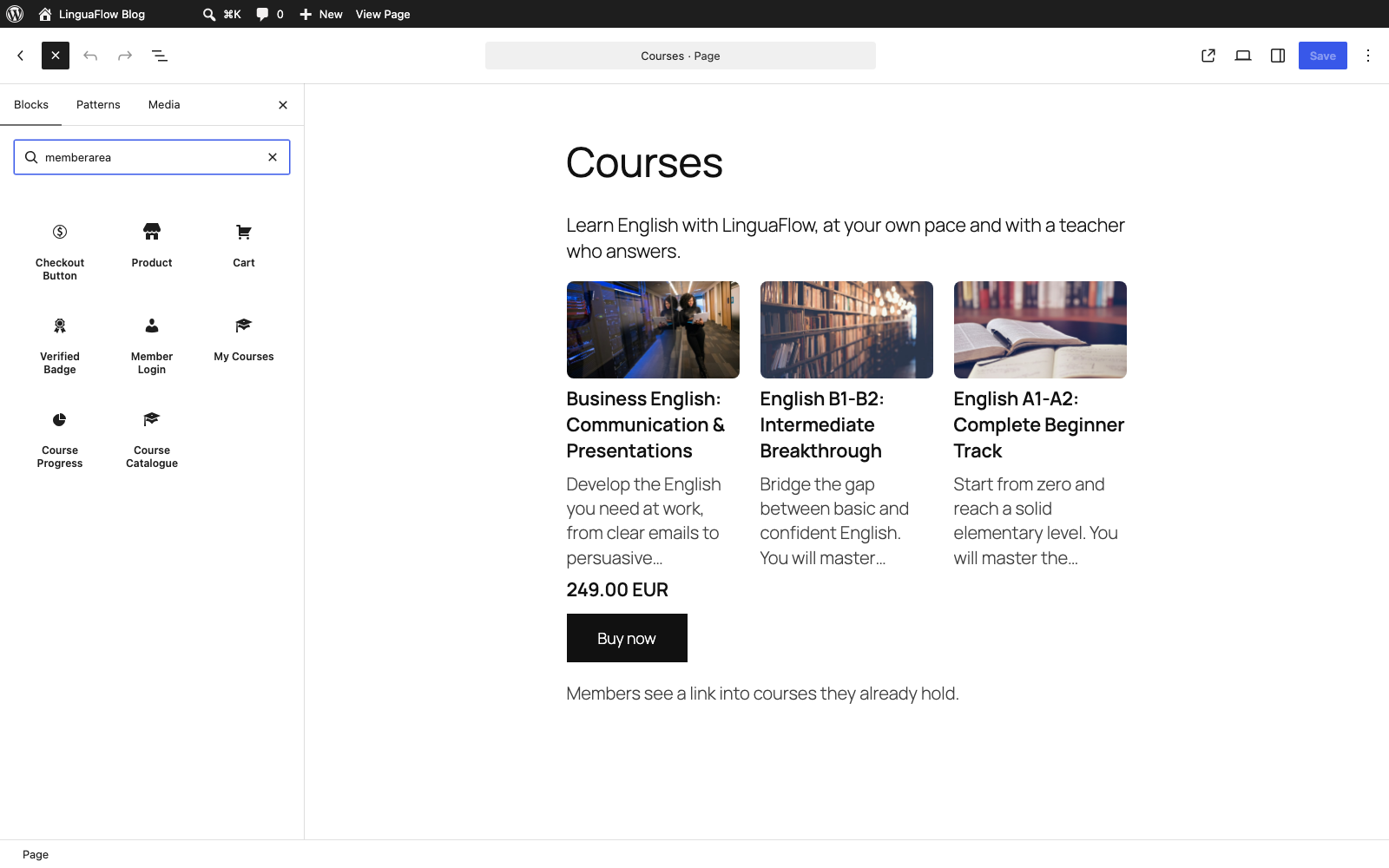Clear the block search text
The height and width of the screenshot is (868, 1389).
tap(273, 157)
